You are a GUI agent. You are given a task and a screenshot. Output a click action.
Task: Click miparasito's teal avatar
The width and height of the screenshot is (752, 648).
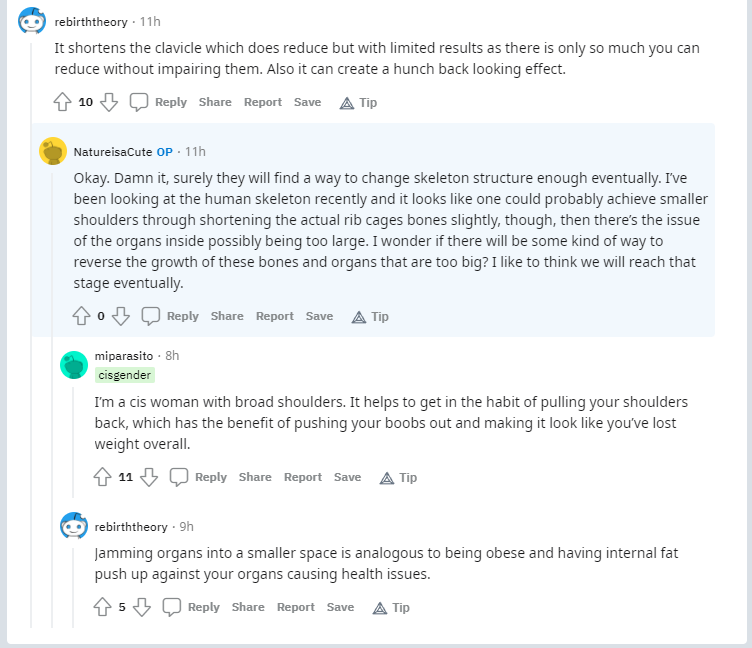coord(74,365)
